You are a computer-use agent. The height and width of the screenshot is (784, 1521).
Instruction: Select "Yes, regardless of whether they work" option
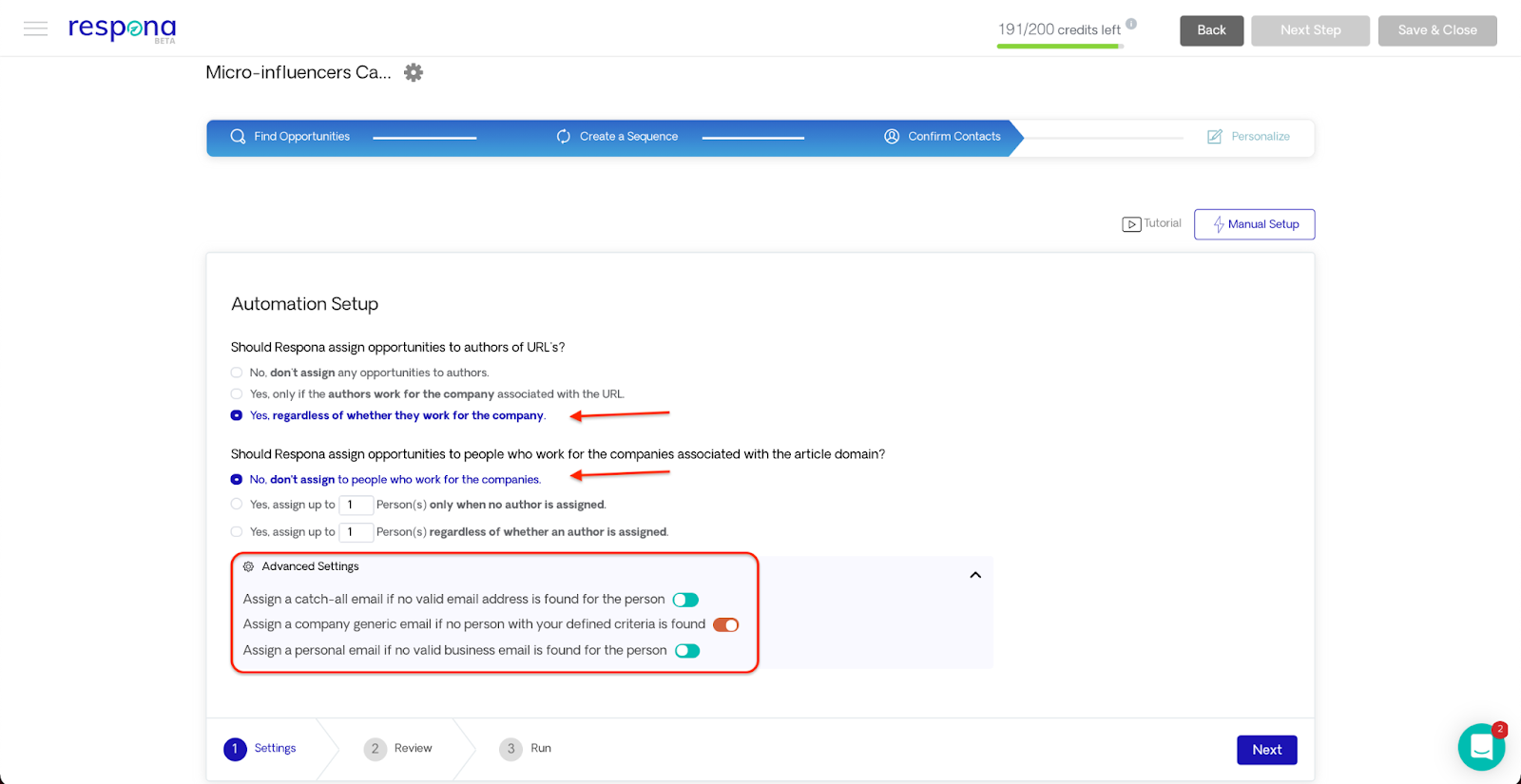pos(237,415)
